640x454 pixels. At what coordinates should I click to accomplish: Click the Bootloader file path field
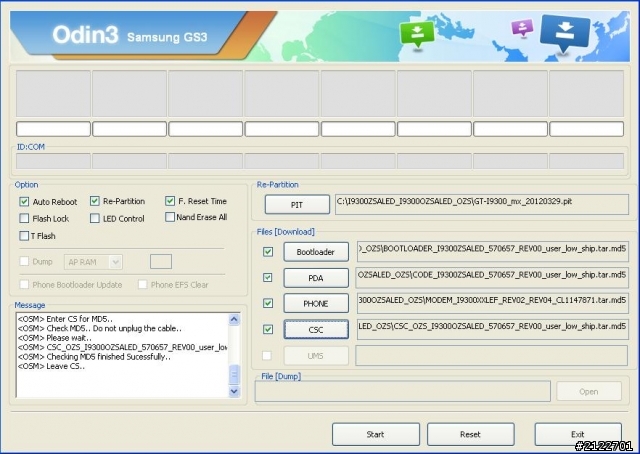[492, 251]
